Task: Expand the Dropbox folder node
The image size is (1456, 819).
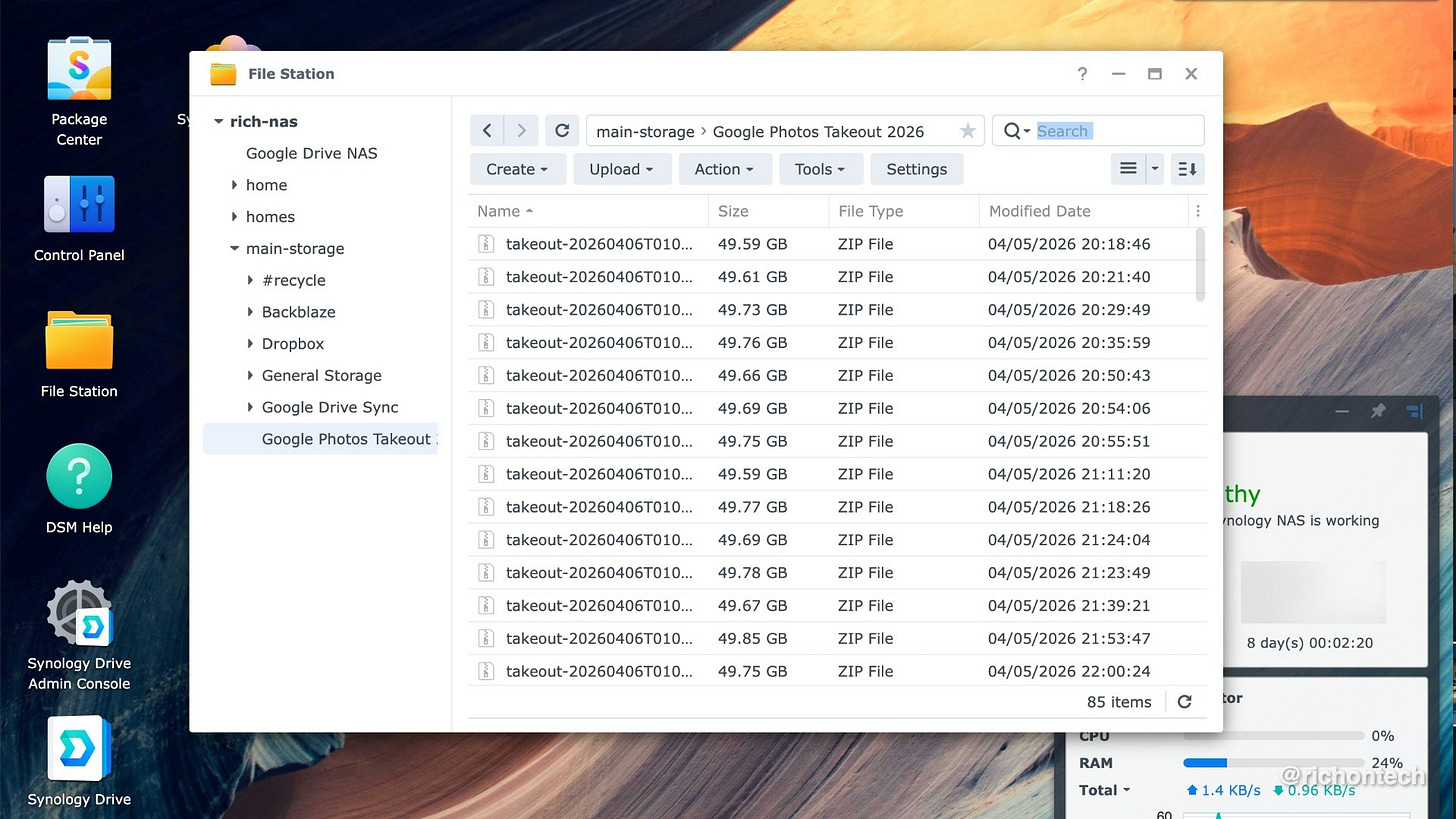Action: [x=250, y=344]
